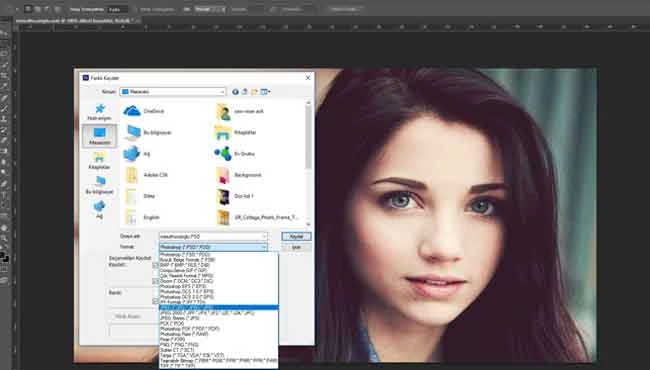The height and width of the screenshot is (370, 650).
Task: Select Kitaplıklar in the file list
Action: click(236, 133)
